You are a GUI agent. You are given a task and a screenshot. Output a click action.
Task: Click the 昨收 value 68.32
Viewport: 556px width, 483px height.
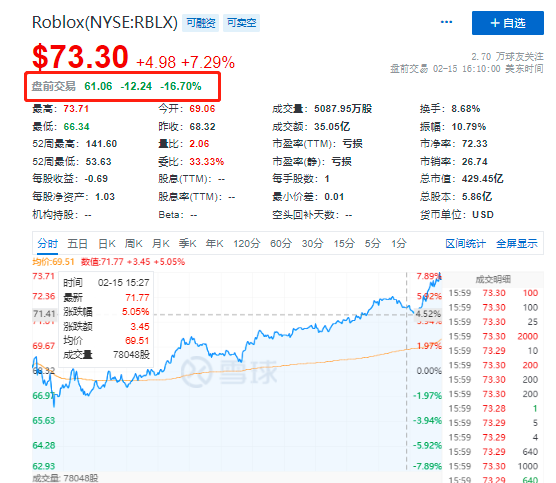(202, 127)
